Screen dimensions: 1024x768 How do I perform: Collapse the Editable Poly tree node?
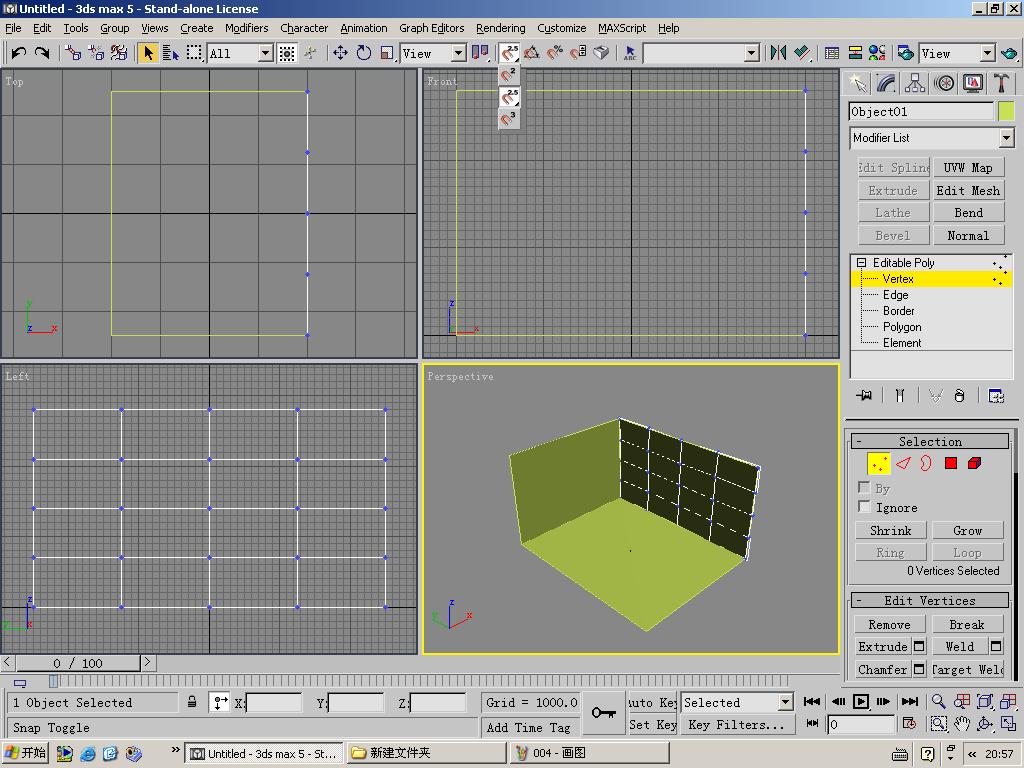pyautogui.click(x=861, y=263)
